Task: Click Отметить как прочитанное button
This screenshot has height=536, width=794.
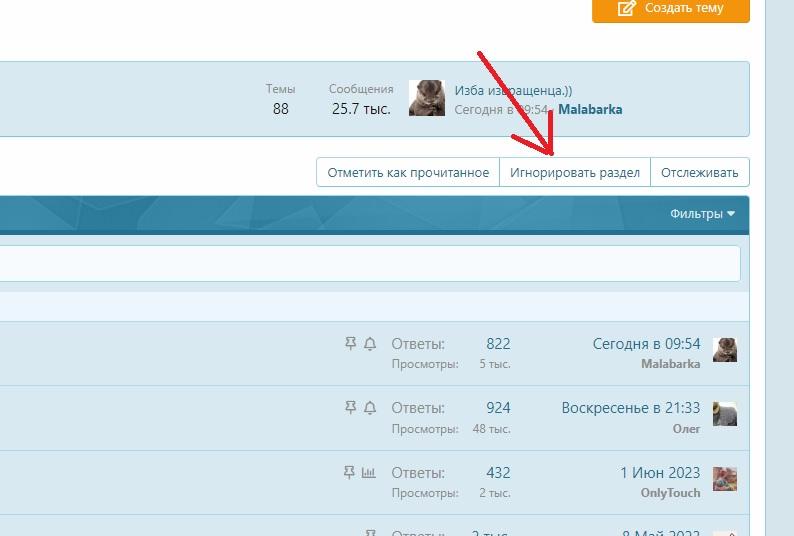Action: click(408, 172)
